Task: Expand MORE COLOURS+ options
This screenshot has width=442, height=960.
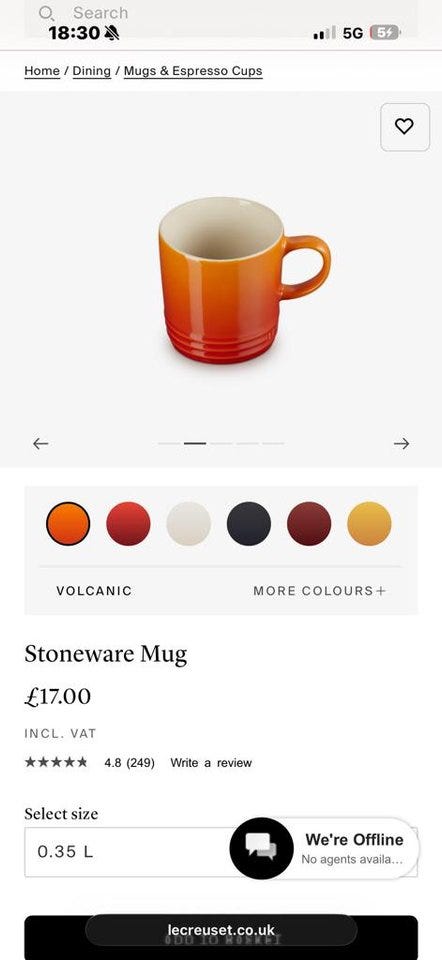Action: (320, 591)
